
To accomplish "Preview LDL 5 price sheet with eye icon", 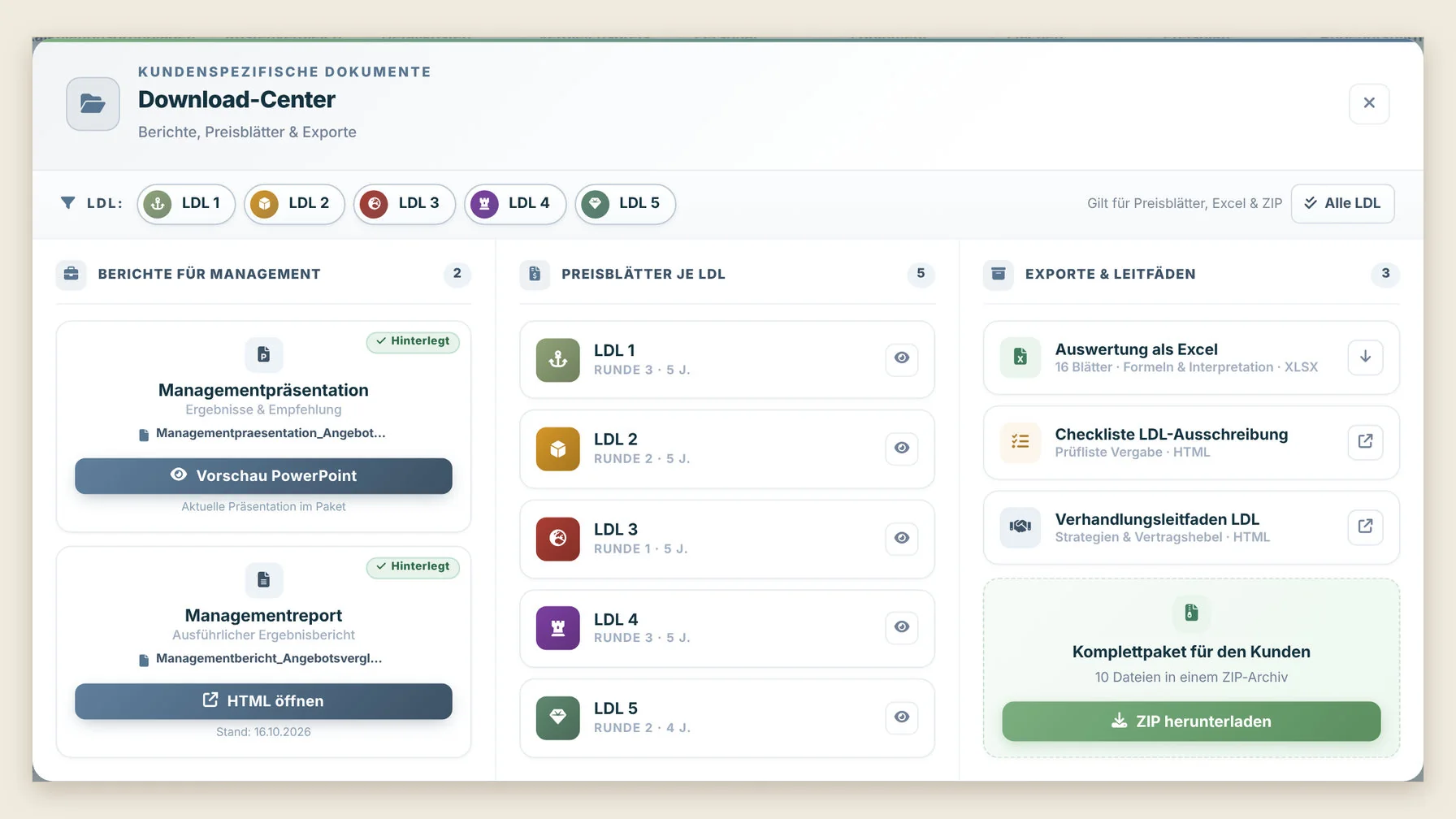I will (902, 717).
